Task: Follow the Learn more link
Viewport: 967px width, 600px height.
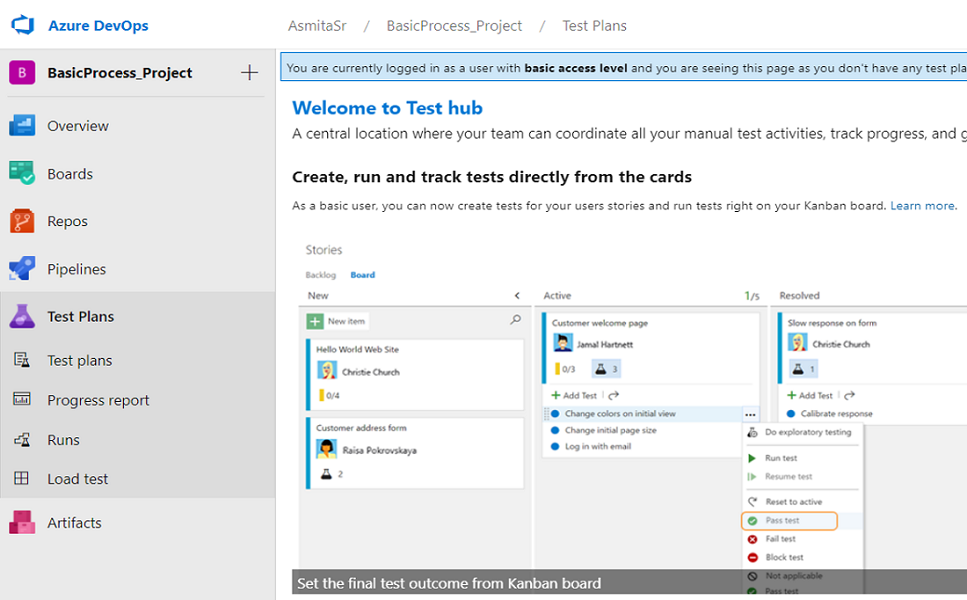Action: [x=922, y=206]
